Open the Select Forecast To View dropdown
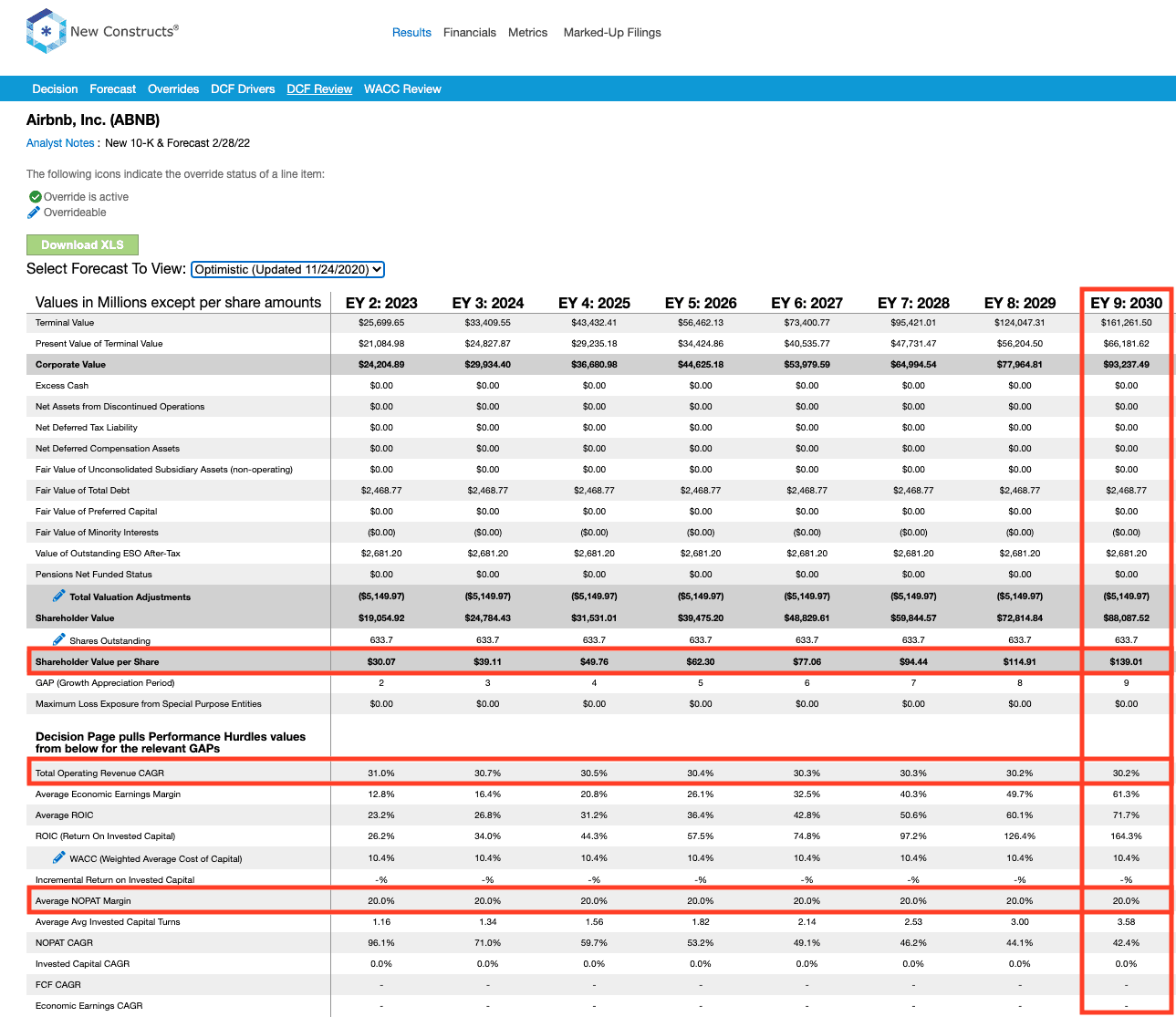This screenshot has width=1176, height=1017. (288, 269)
